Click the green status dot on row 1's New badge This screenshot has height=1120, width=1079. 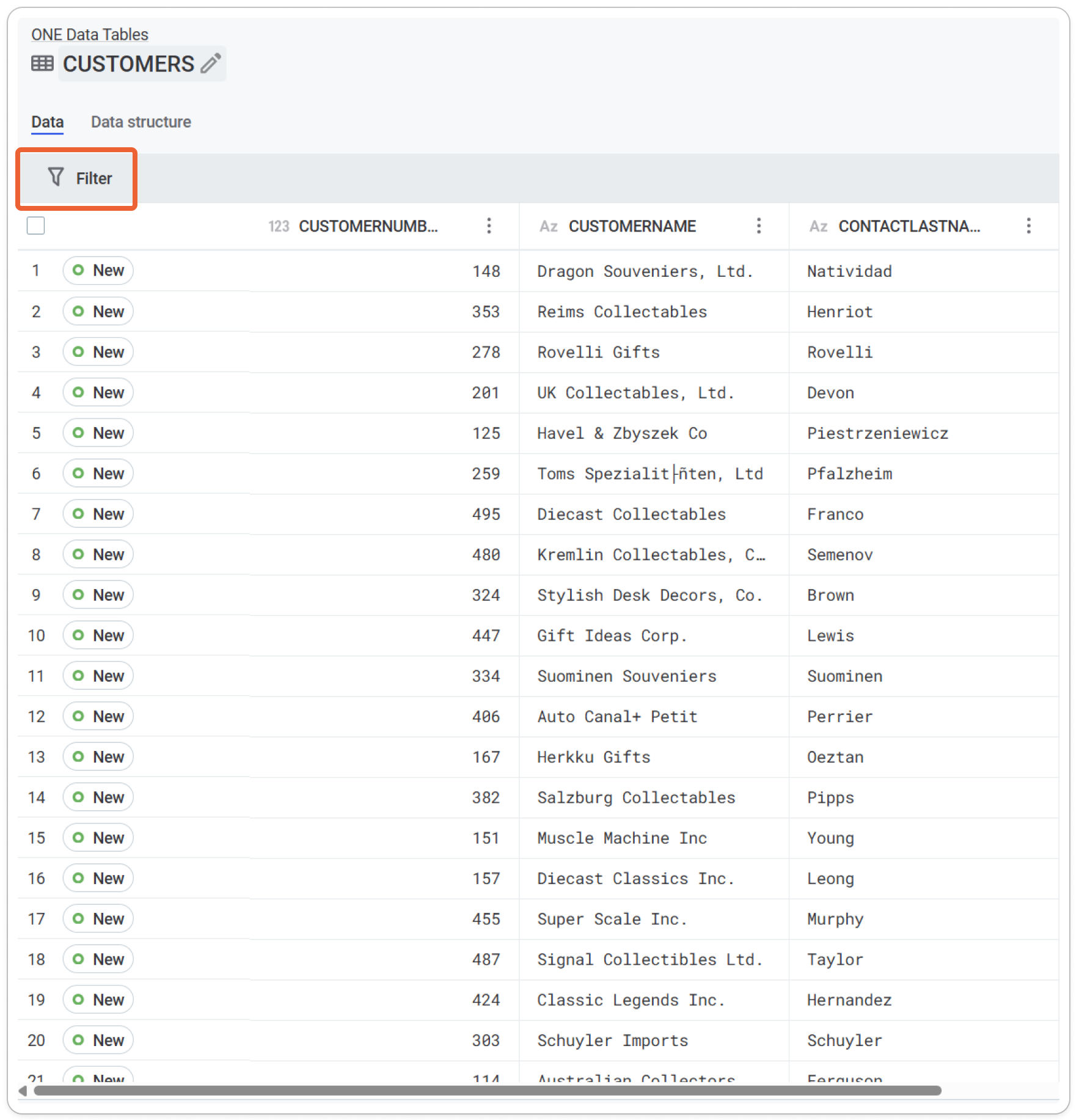(x=79, y=270)
